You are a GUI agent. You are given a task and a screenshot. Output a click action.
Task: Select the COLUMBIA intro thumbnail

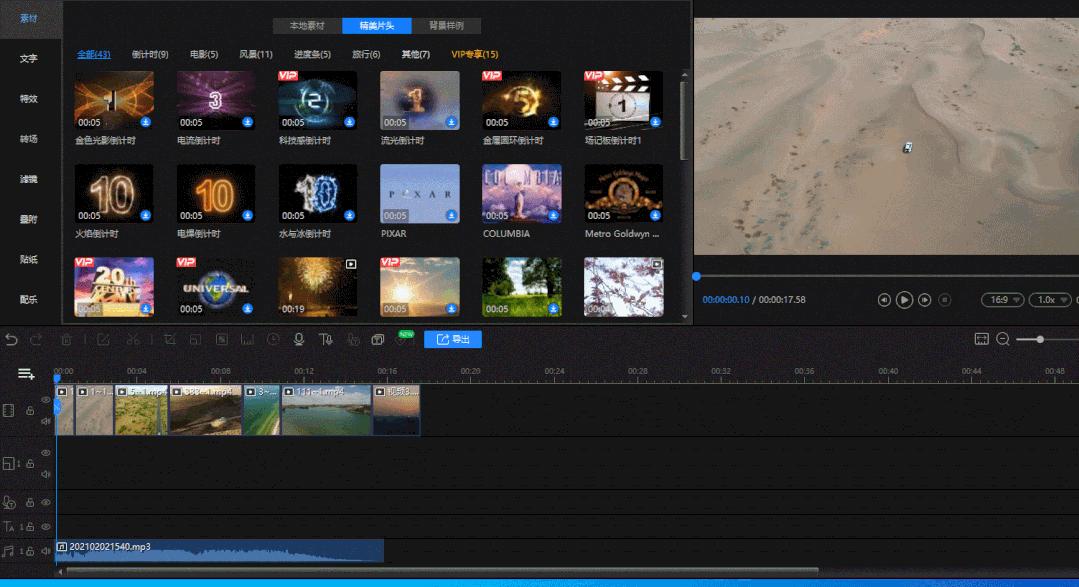(x=522, y=193)
